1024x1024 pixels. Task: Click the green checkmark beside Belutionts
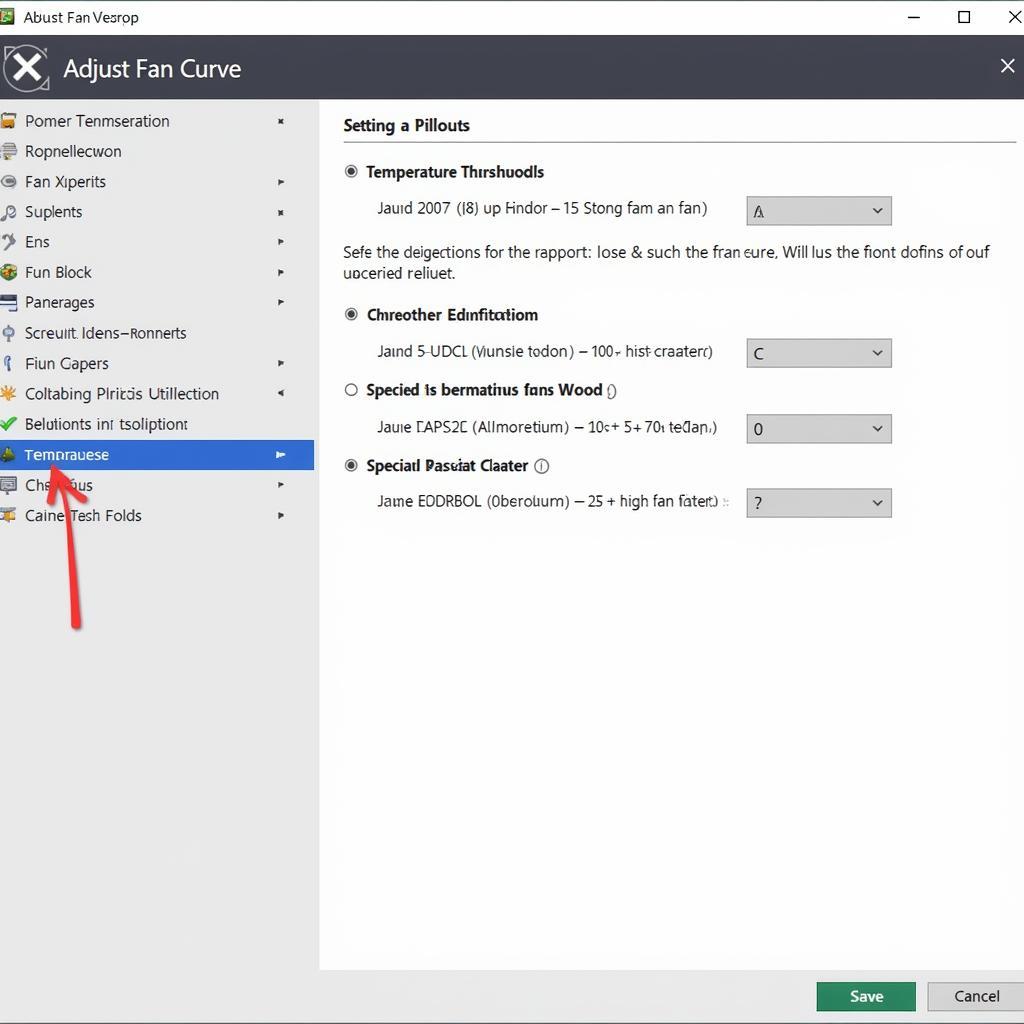[8, 424]
